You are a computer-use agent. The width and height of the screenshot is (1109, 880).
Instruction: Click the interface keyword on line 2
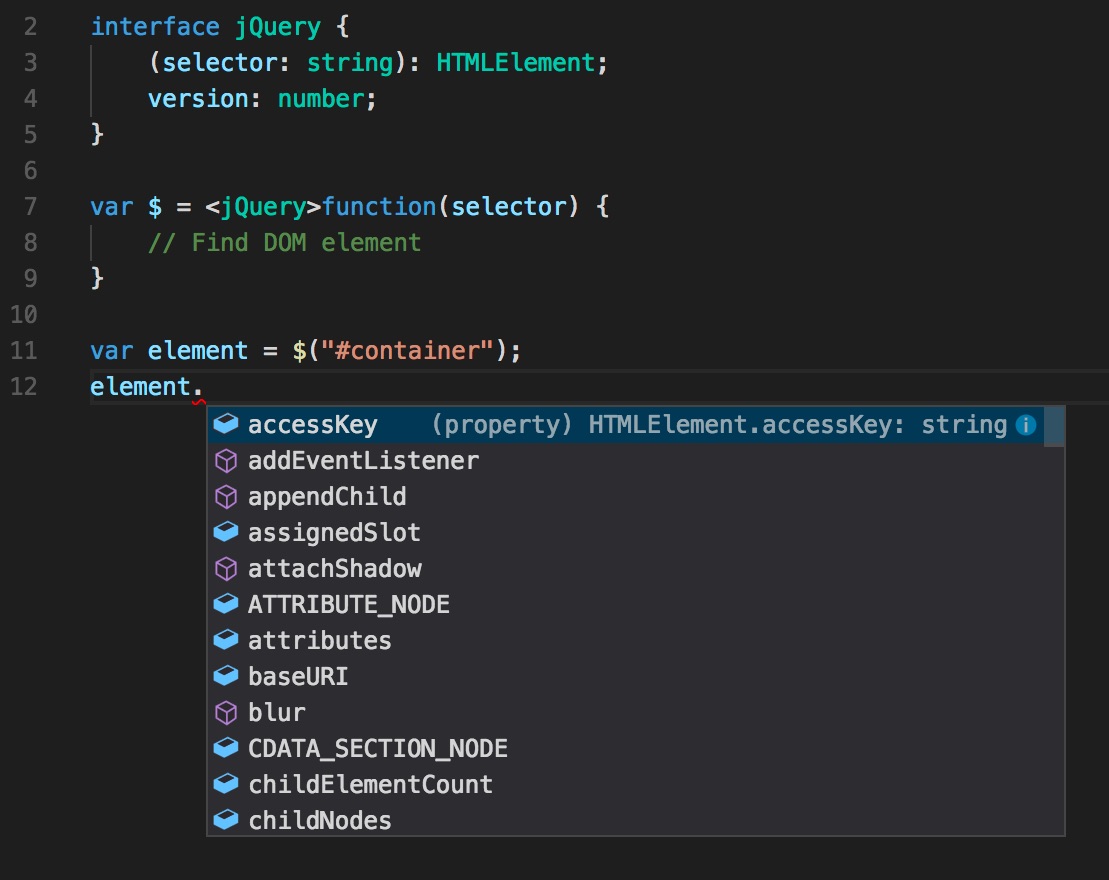pyautogui.click(x=155, y=27)
